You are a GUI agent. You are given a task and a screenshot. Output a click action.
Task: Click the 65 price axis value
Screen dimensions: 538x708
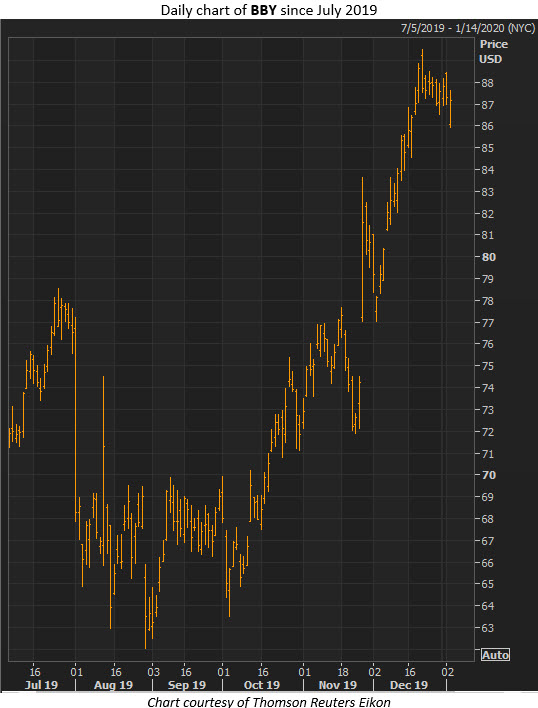(488, 584)
